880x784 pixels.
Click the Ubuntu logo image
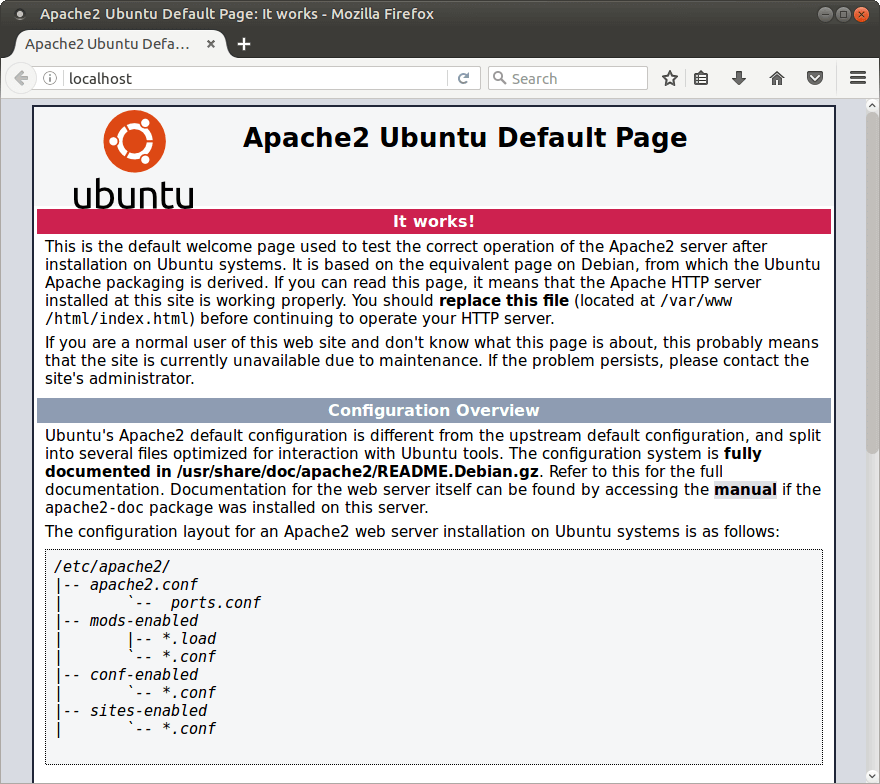point(134,159)
